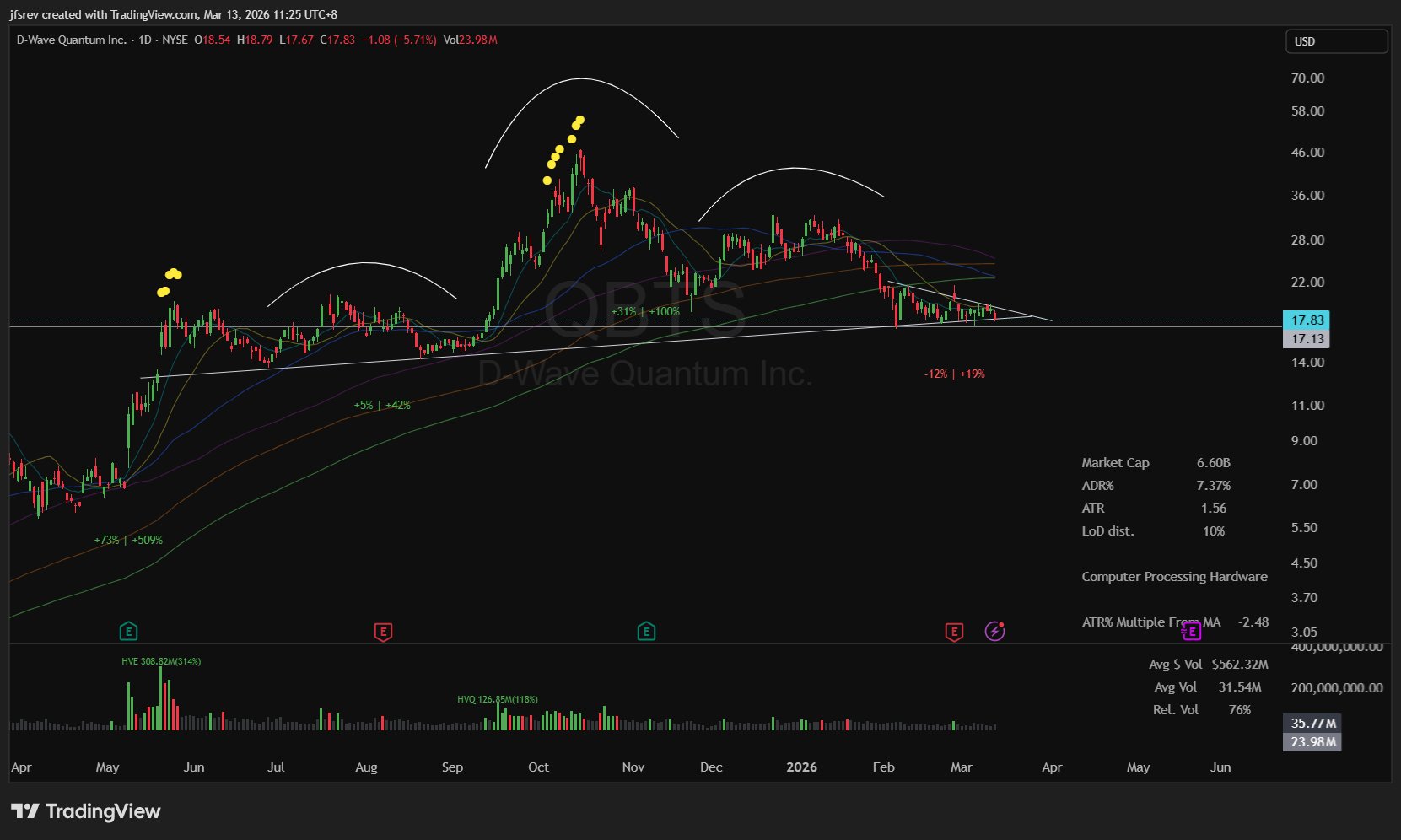The width and height of the screenshot is (1401, 840).
Task: Click the Jul label on time axis
Action: click(276, 767)
